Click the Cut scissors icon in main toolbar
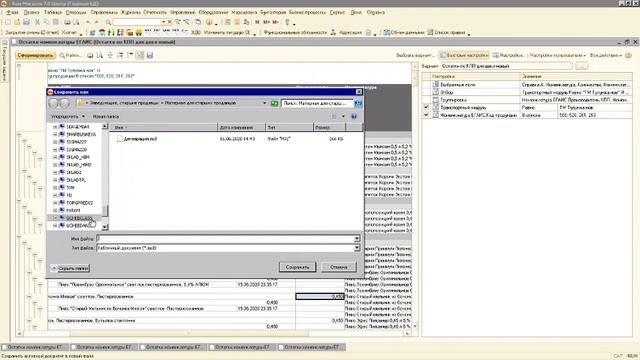Viewport: 640px width, 360px height. point(37,22)
